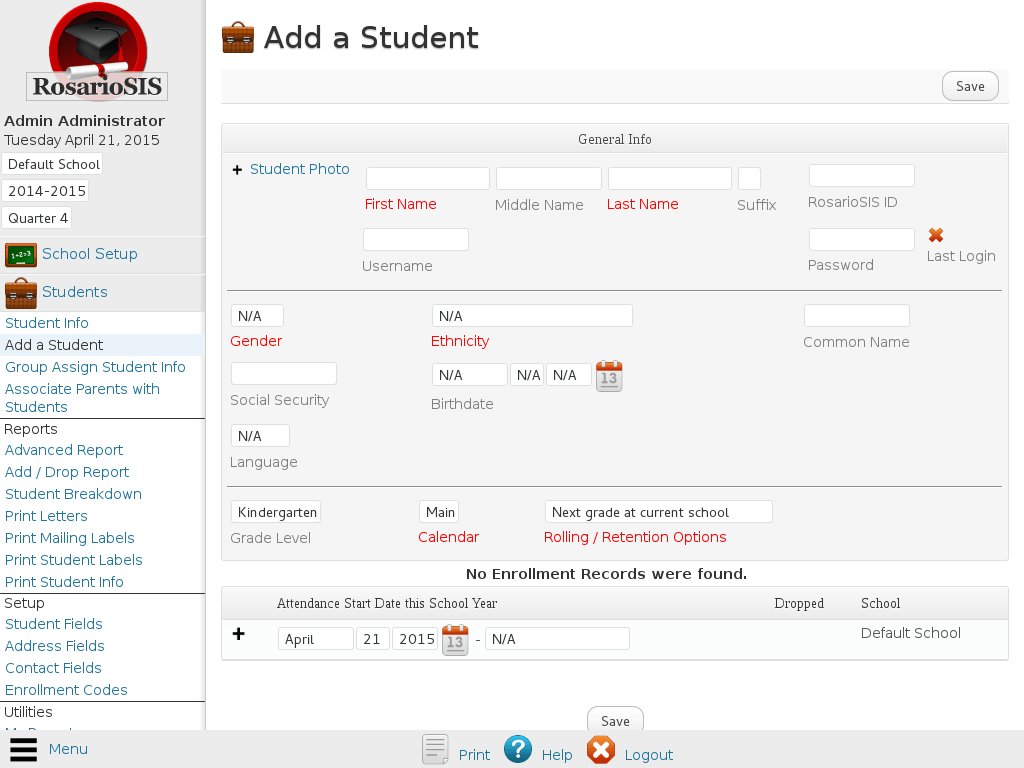Click the red X next to Password
Screen dimensions: 1024x768
(x=936, y=235)
